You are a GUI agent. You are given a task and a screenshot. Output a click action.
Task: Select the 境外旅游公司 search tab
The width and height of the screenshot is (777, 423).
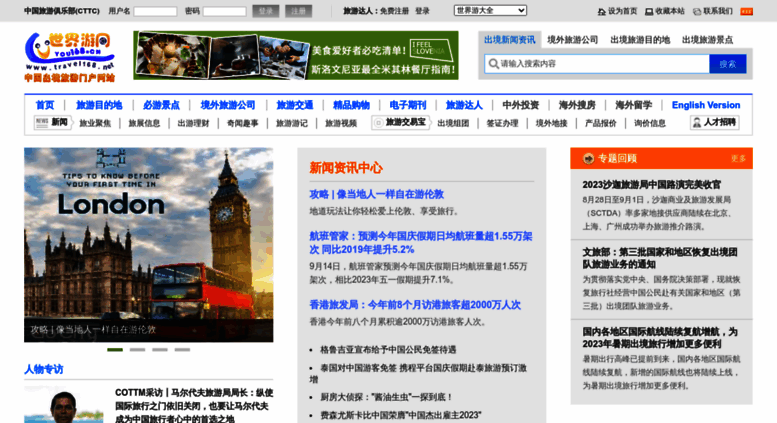point(572,40)
